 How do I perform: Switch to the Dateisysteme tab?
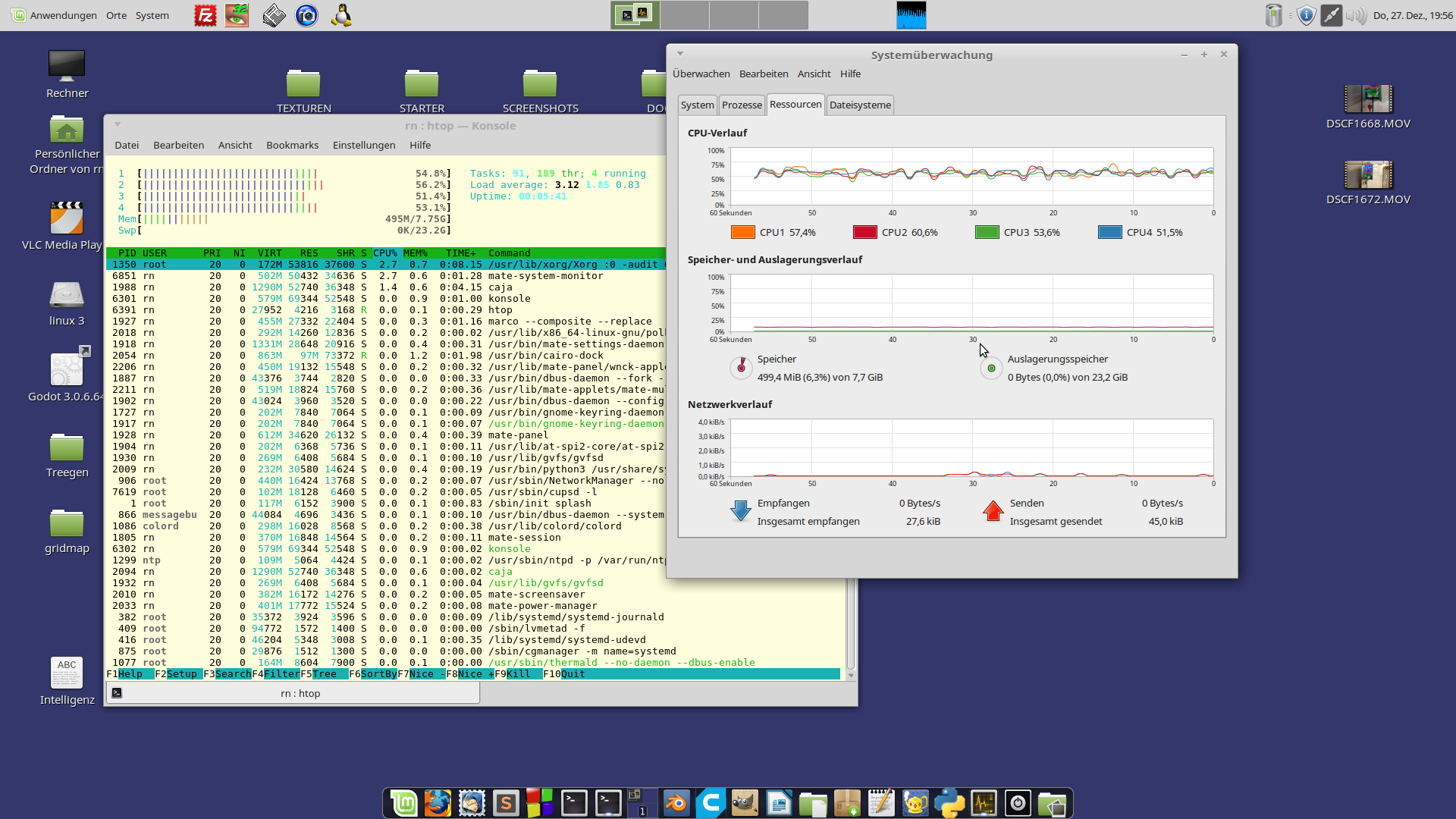tap(859, 105)
